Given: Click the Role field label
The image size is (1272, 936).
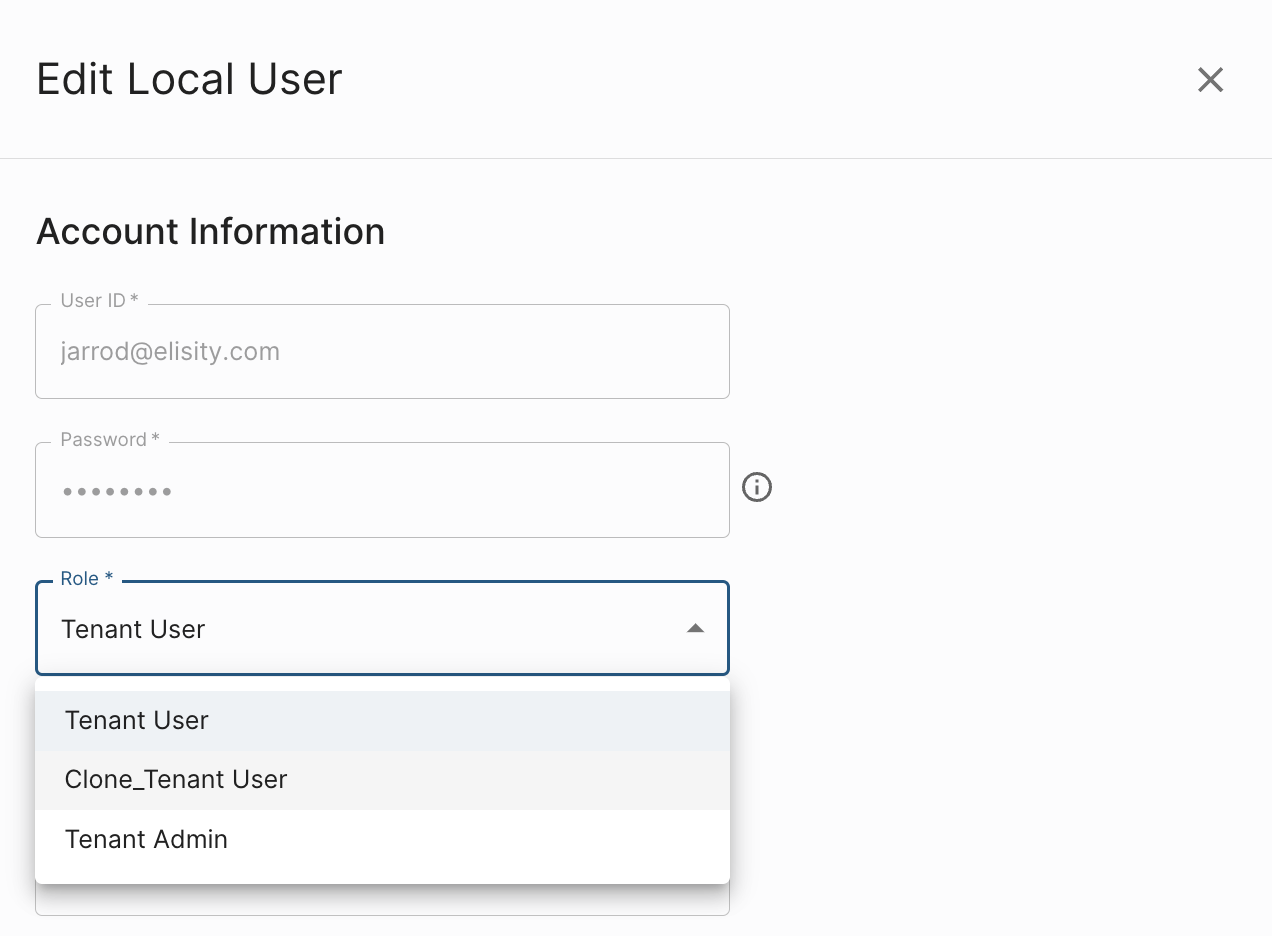Looking at the screenshot, I should pyautogui.click(x=86, y=579).
